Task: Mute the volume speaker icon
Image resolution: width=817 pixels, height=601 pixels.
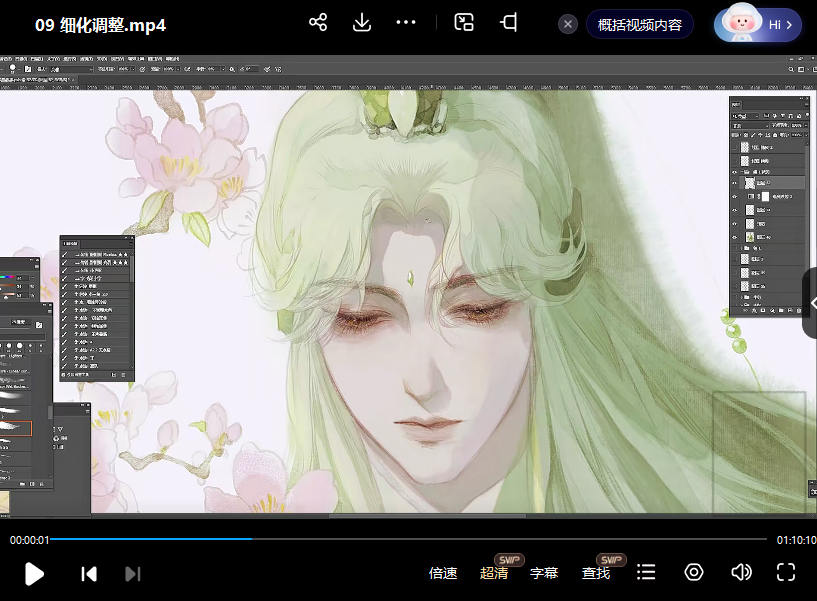Action: coord(741,572)
